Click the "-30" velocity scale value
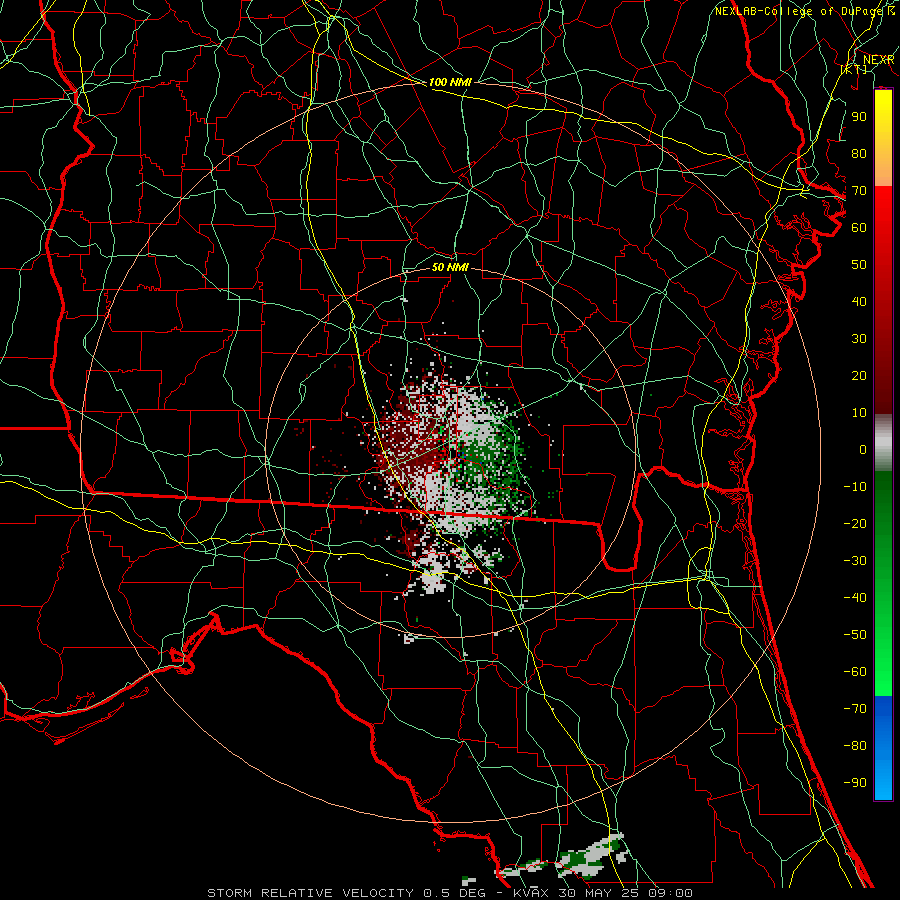The image size is (900, 900). coord(855,561)
